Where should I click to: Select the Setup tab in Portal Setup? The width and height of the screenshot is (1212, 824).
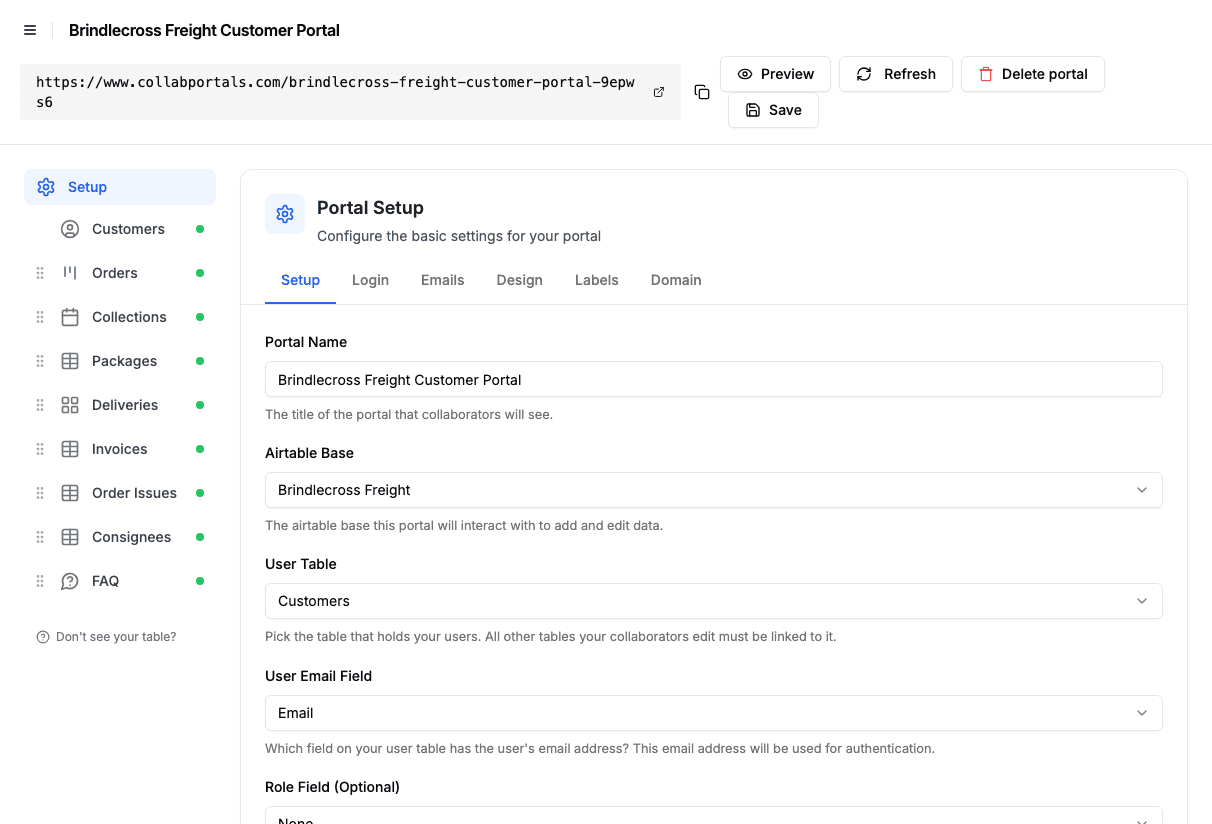pos(300,280)
